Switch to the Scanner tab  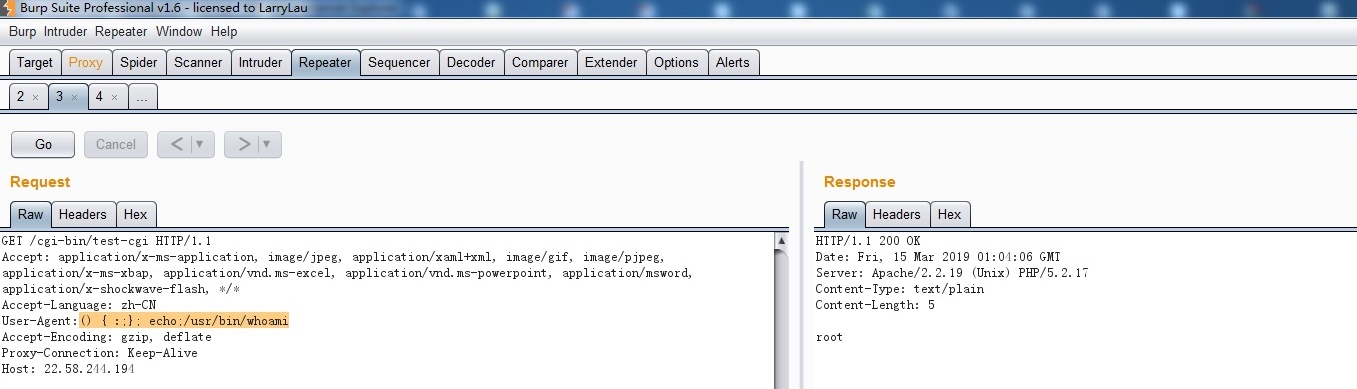pos(198,62)
